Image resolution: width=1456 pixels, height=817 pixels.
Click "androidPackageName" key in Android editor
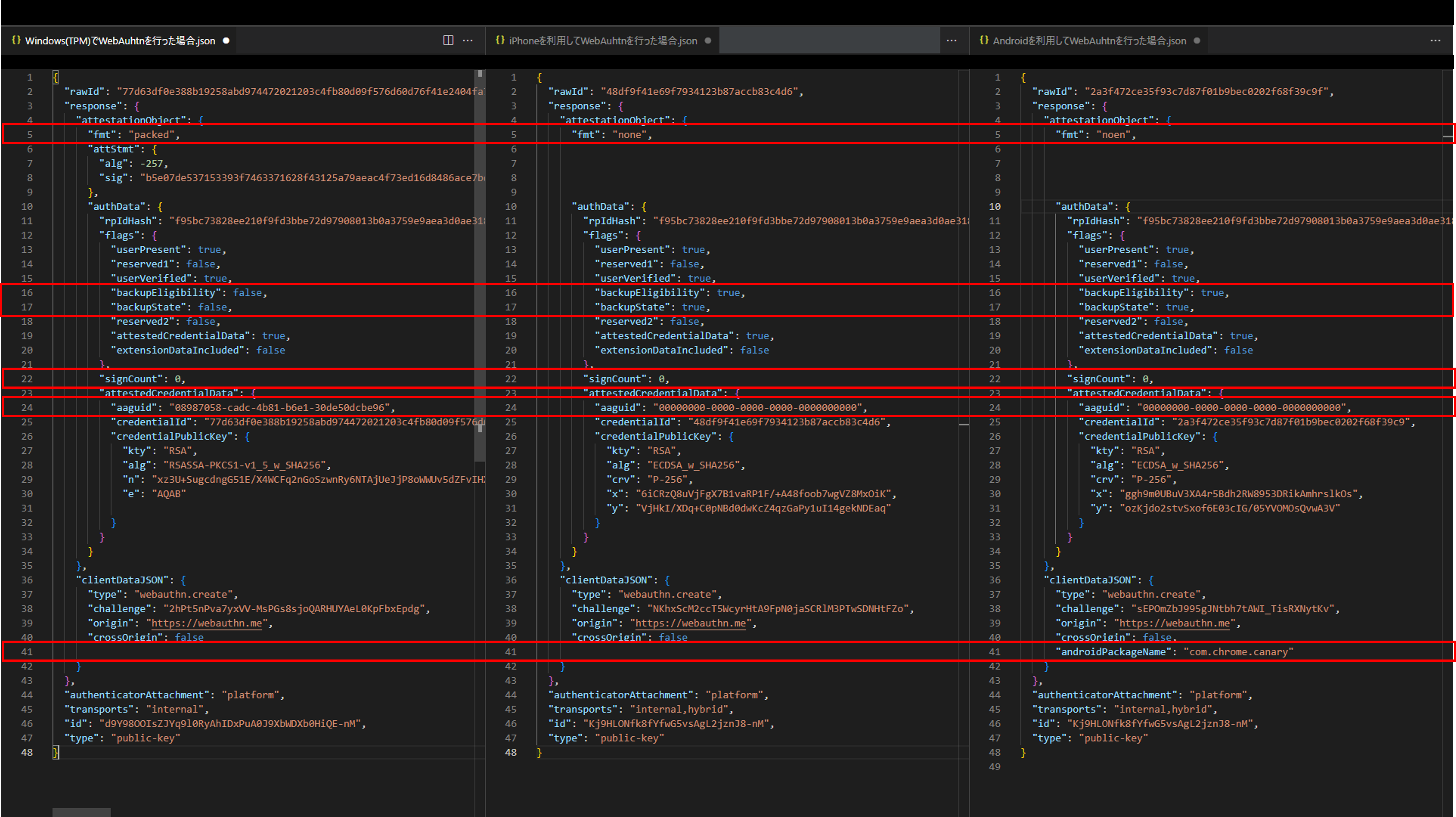1113,651
